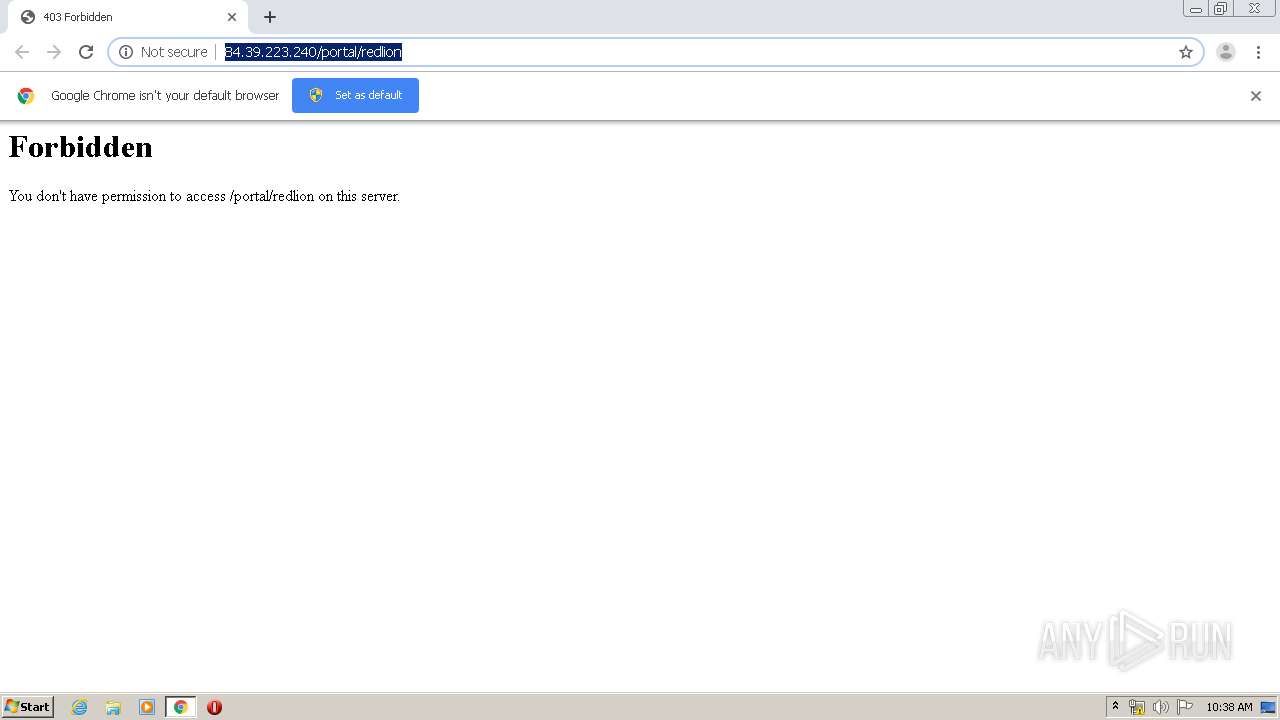This screenshot has width=1280, height=720.
Task: Switch to Chrome taskbar button
Action: click(x=180, y=707)
